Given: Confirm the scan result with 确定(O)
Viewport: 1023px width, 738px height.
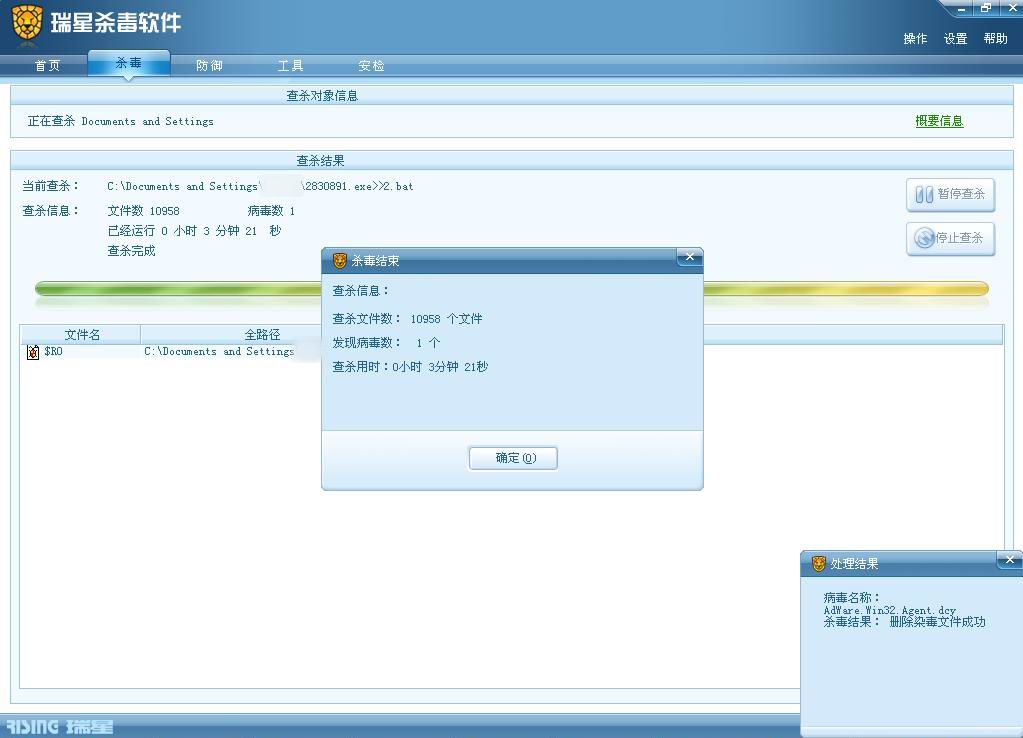Looking at the screenshot, I should point(513,458).
